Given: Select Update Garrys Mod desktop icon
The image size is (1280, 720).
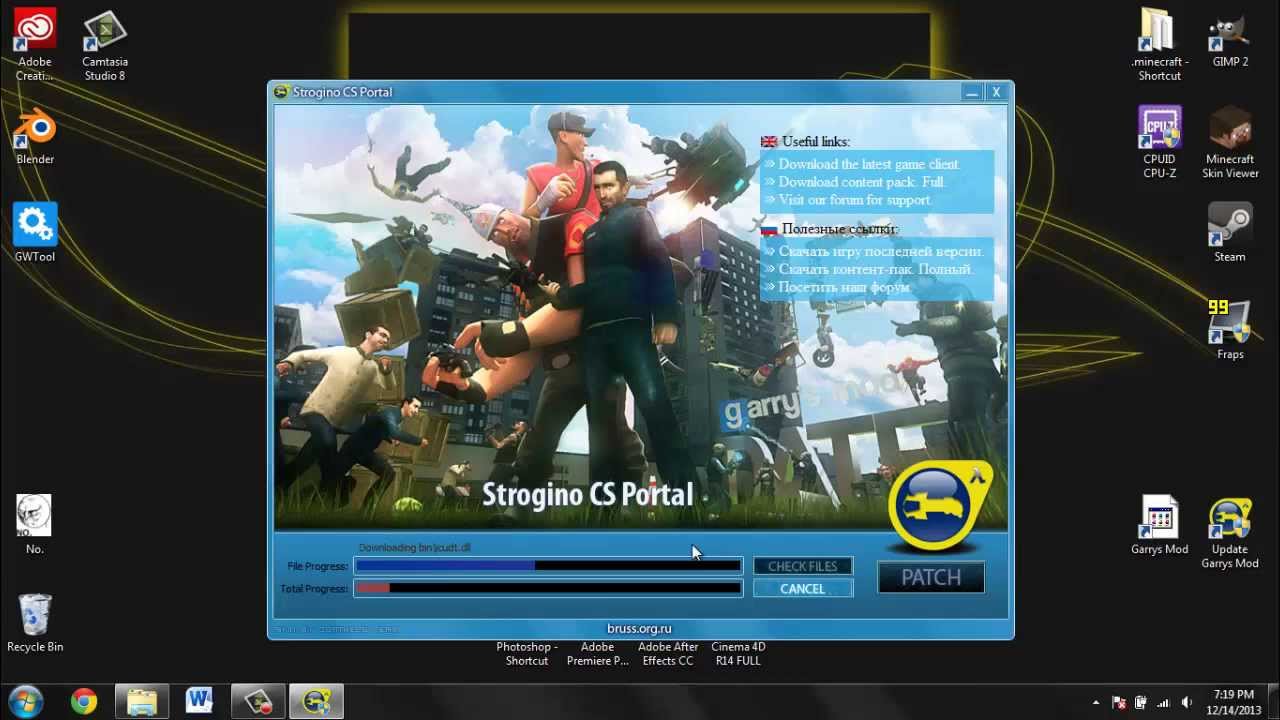Looking at the screenshot, I should tap(1230, 532).
